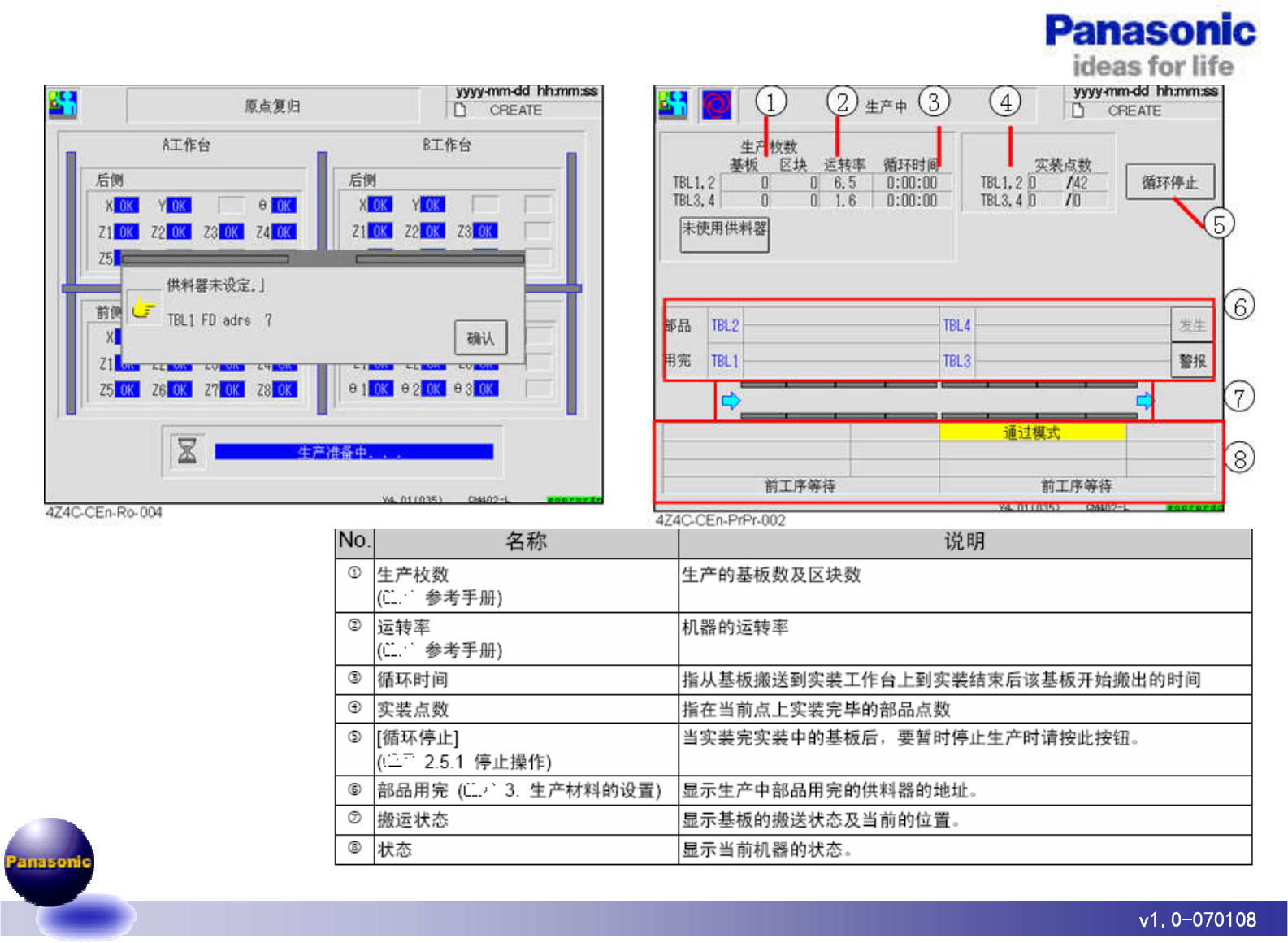Click the TBL1,2 运转率 value 6.5
This screenshot has height=943, width=1288.
[x=844, y=183]
